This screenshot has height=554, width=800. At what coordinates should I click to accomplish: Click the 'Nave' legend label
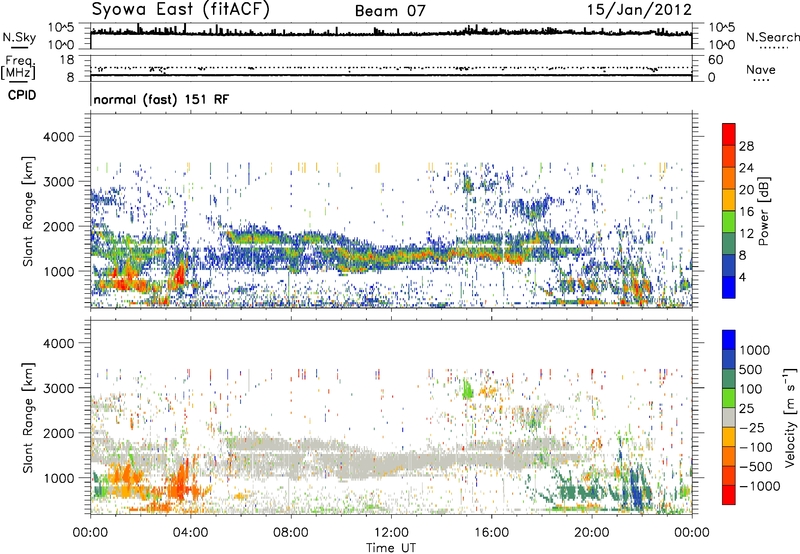click(x=761, y=69)
